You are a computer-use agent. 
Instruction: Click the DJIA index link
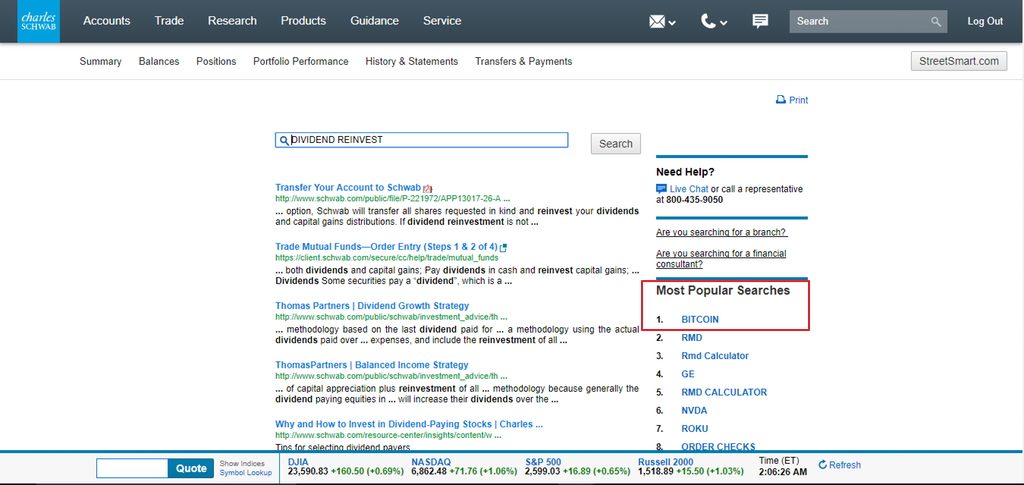click(298, 462)
